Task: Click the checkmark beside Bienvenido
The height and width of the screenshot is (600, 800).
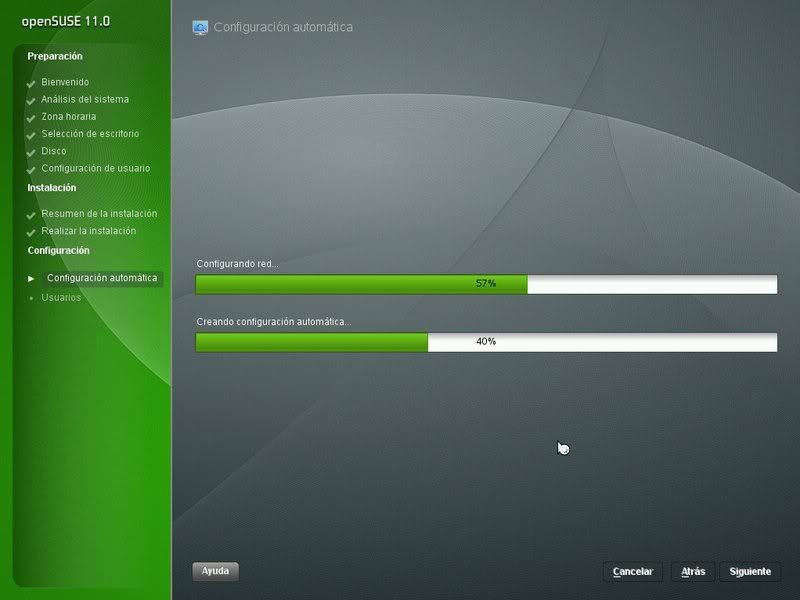Action: 31,83
